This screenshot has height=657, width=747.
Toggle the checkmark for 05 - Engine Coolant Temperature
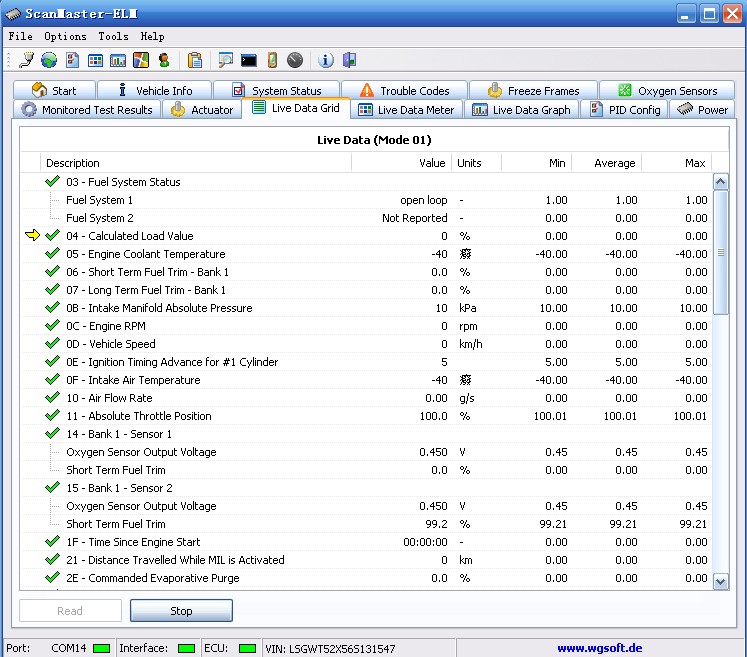52,253
